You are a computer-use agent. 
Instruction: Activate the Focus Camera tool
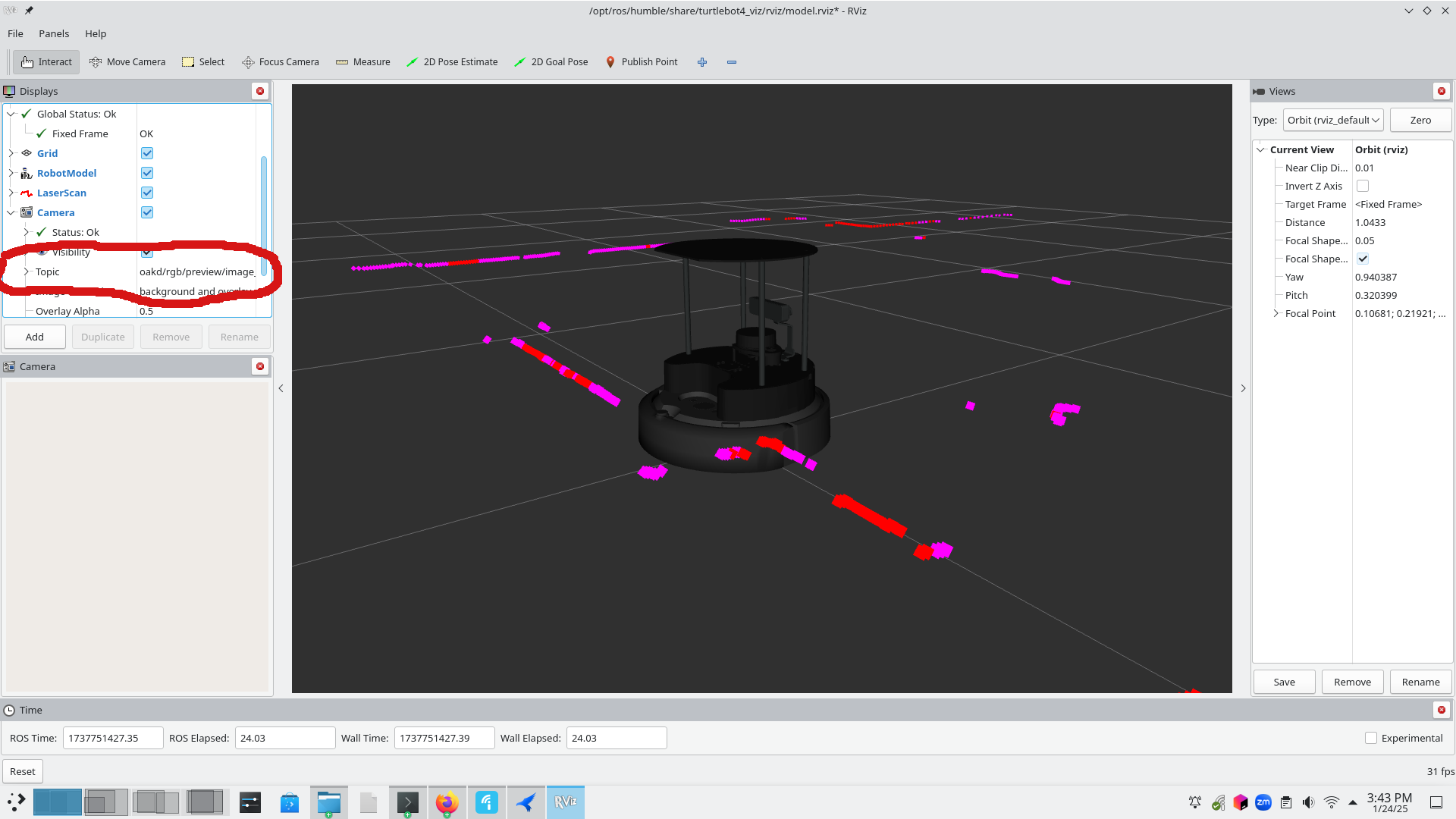tap(280, 62)
